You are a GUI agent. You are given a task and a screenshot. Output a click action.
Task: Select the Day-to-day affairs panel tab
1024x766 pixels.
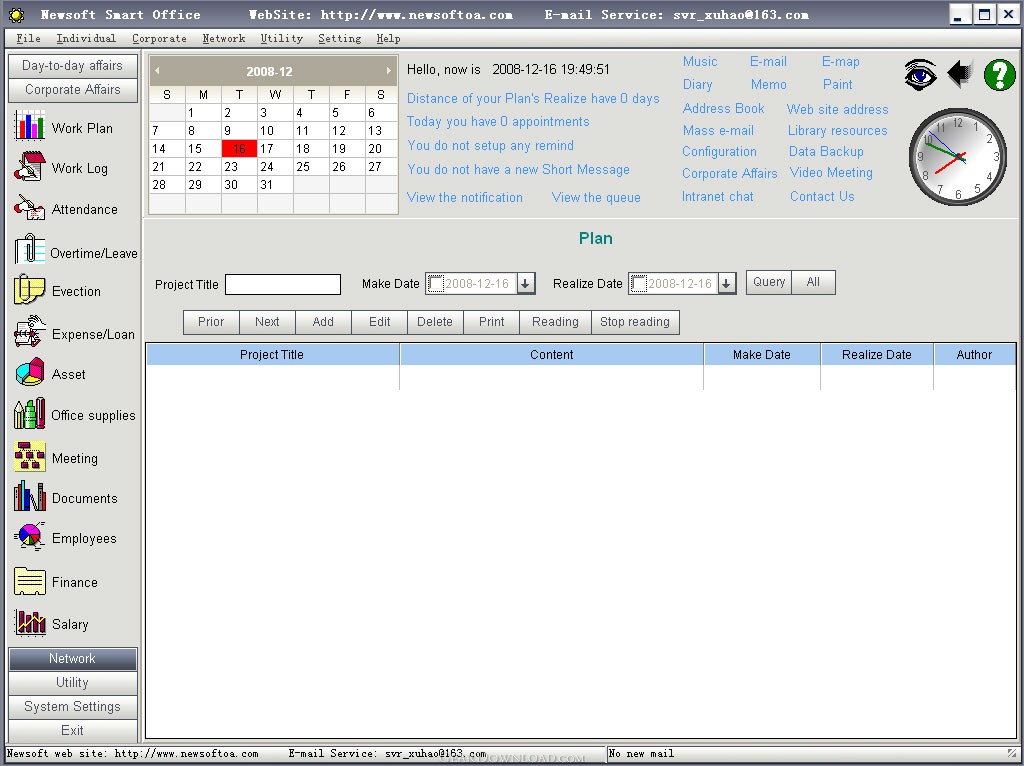pyautogui.click(x=72, y=65)
